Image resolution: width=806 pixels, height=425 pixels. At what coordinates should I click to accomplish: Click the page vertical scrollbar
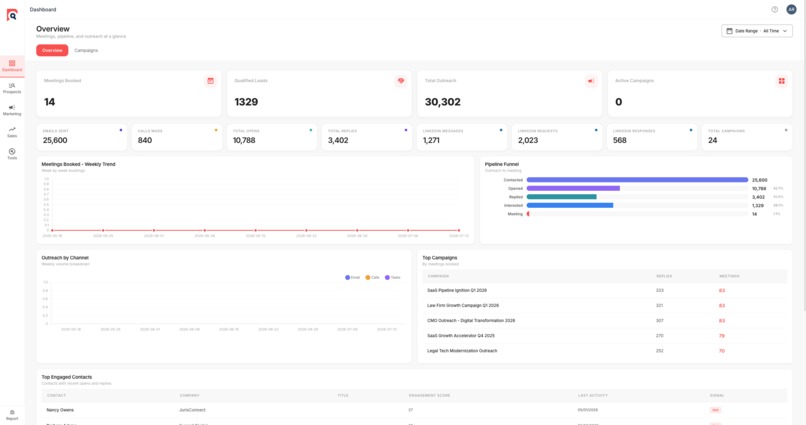(804, 156)
